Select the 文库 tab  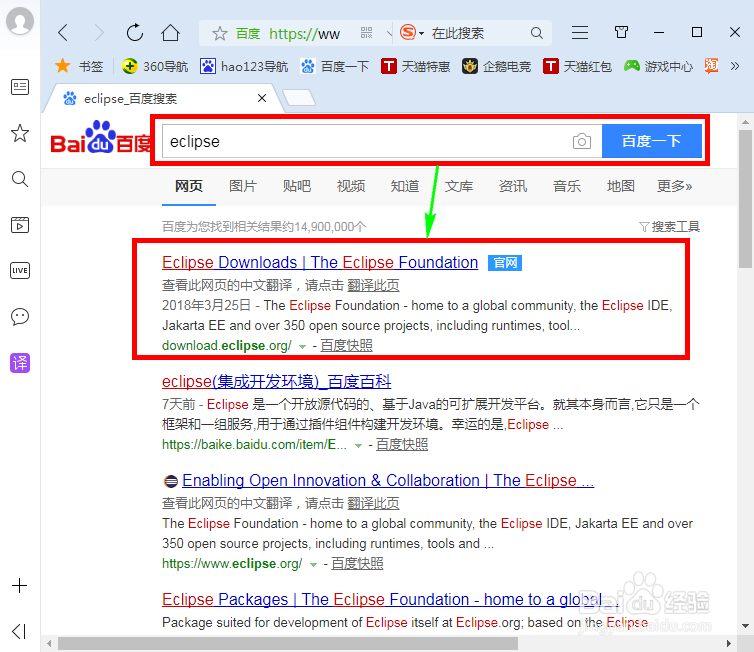(459, 186)
